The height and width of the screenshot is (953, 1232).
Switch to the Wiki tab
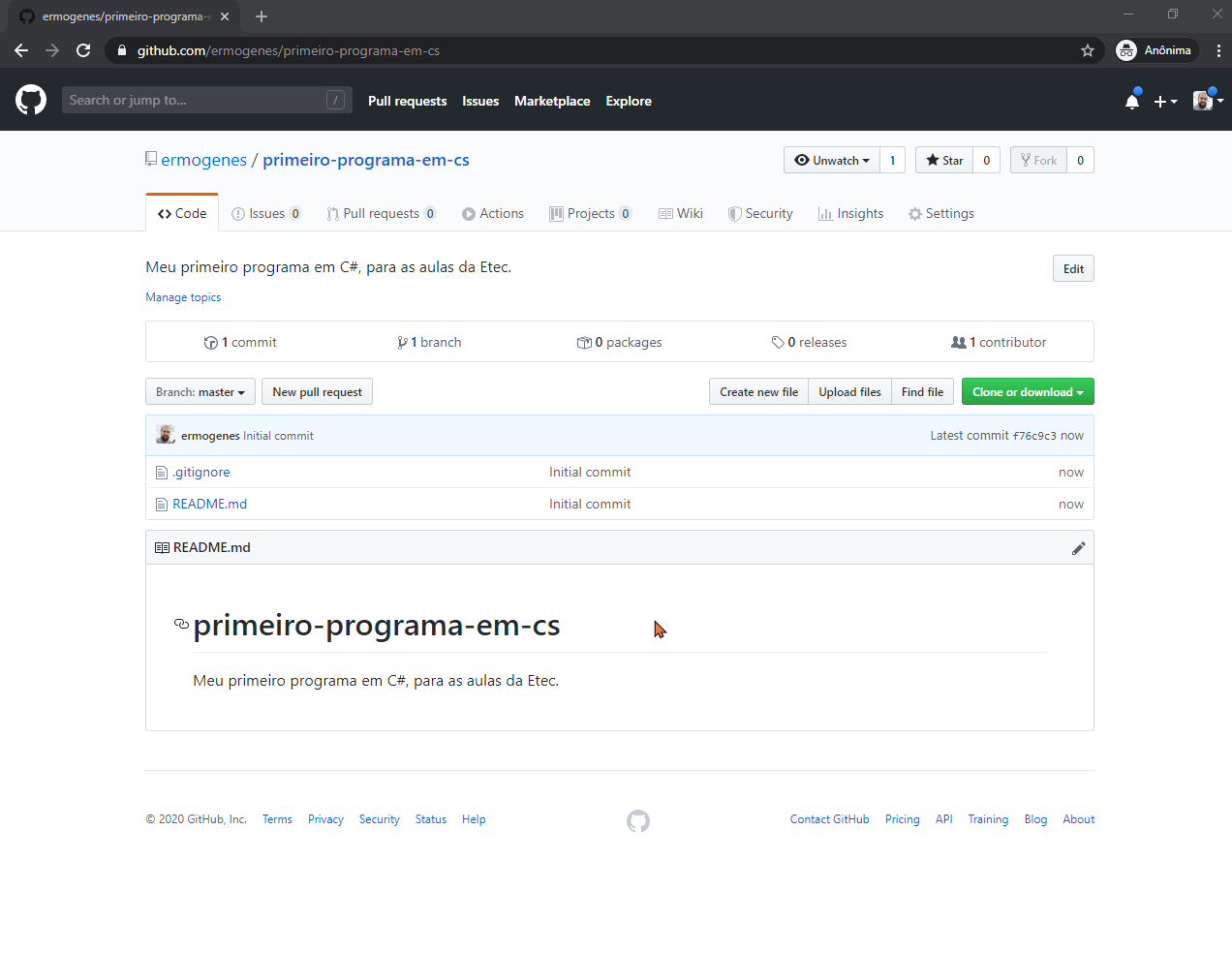point(681,213)
